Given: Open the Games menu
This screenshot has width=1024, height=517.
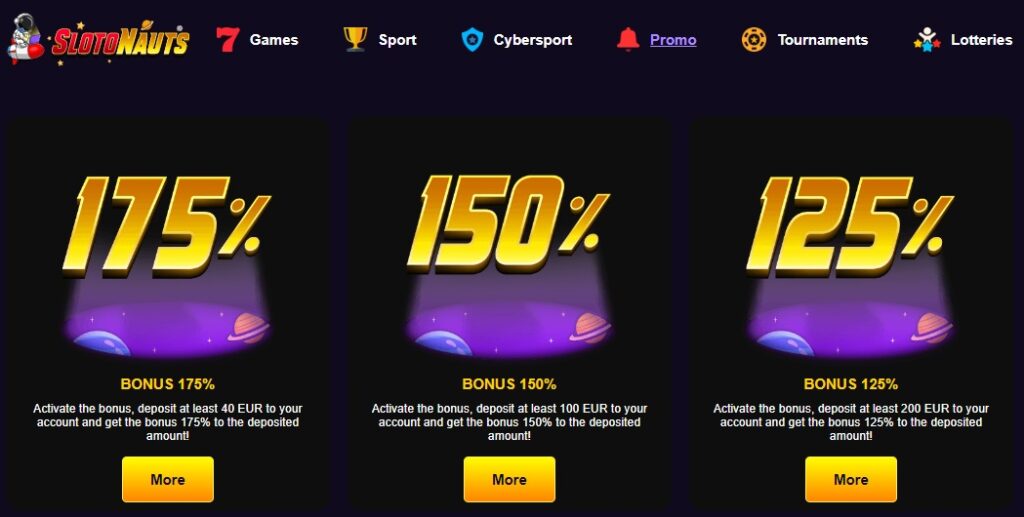Looking at the screenshot, I should 274,40.
